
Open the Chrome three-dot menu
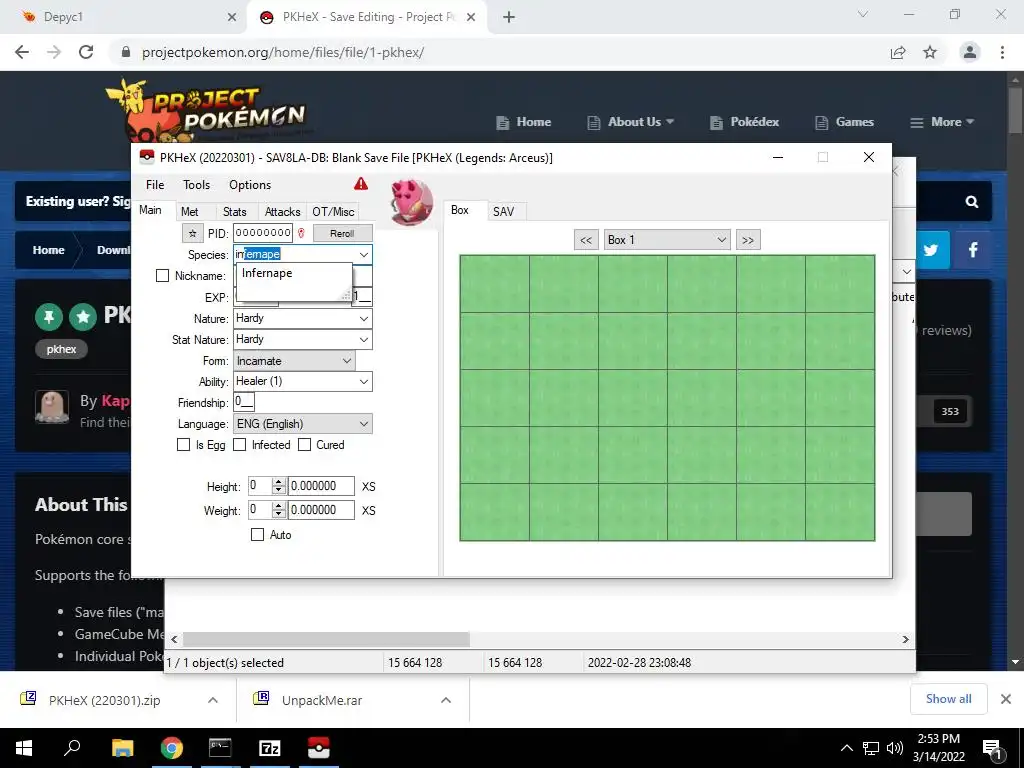click(1002, 52)
